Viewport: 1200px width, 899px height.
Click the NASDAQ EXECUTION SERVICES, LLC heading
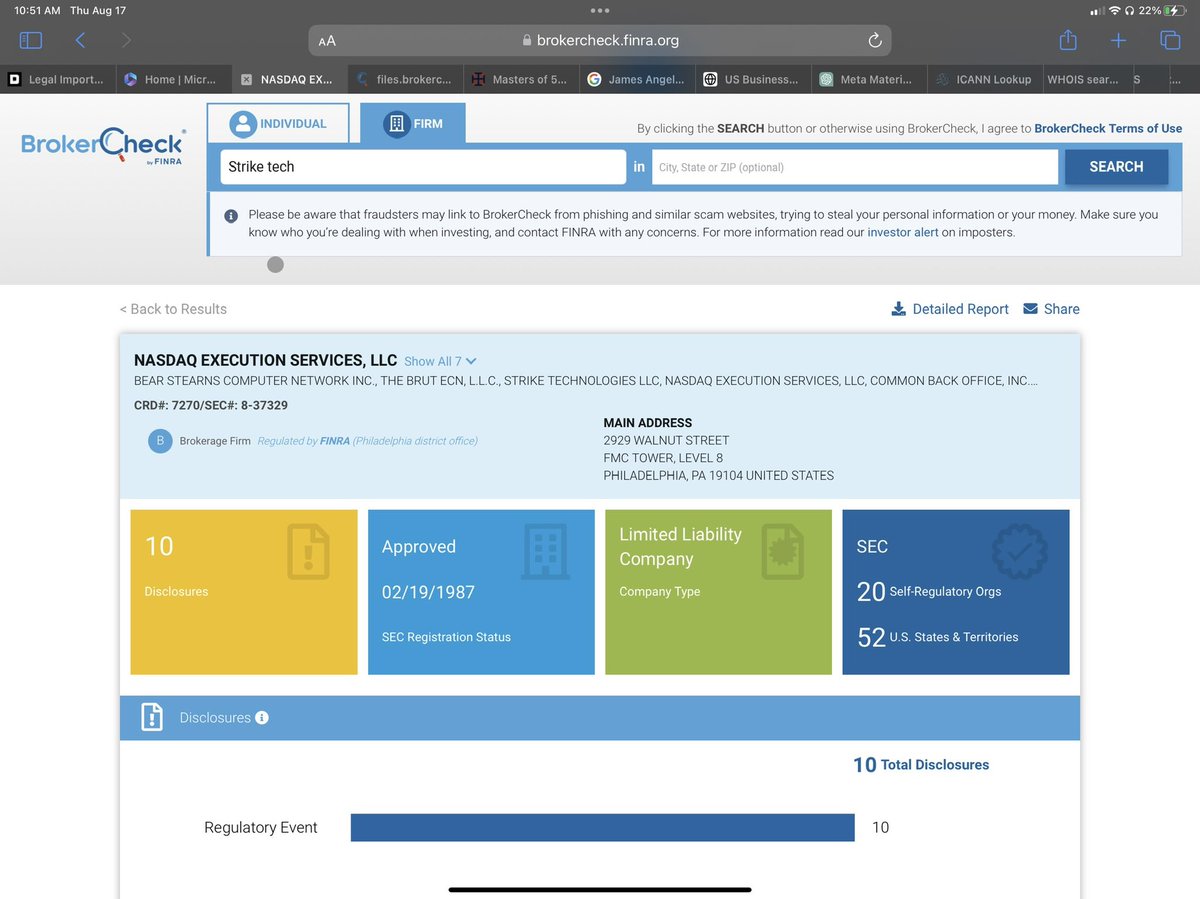[265, 360]
